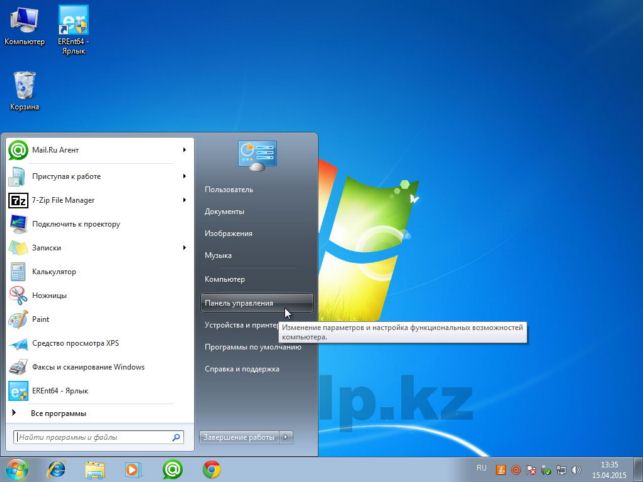Open Панель управления
The width and height of the screenshot is (643, 482).
[x=257, y=303]
